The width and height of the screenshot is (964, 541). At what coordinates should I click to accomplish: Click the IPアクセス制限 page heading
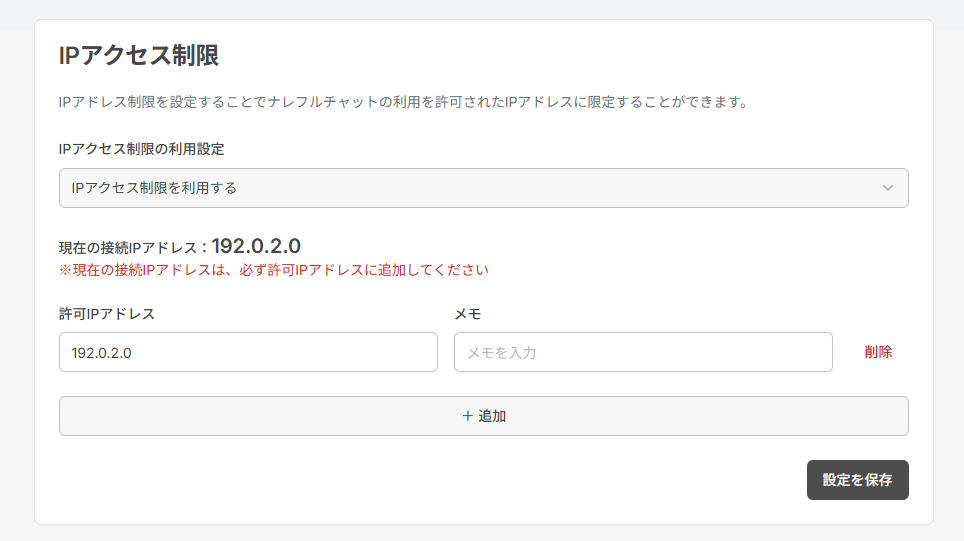tap(139, 56)
